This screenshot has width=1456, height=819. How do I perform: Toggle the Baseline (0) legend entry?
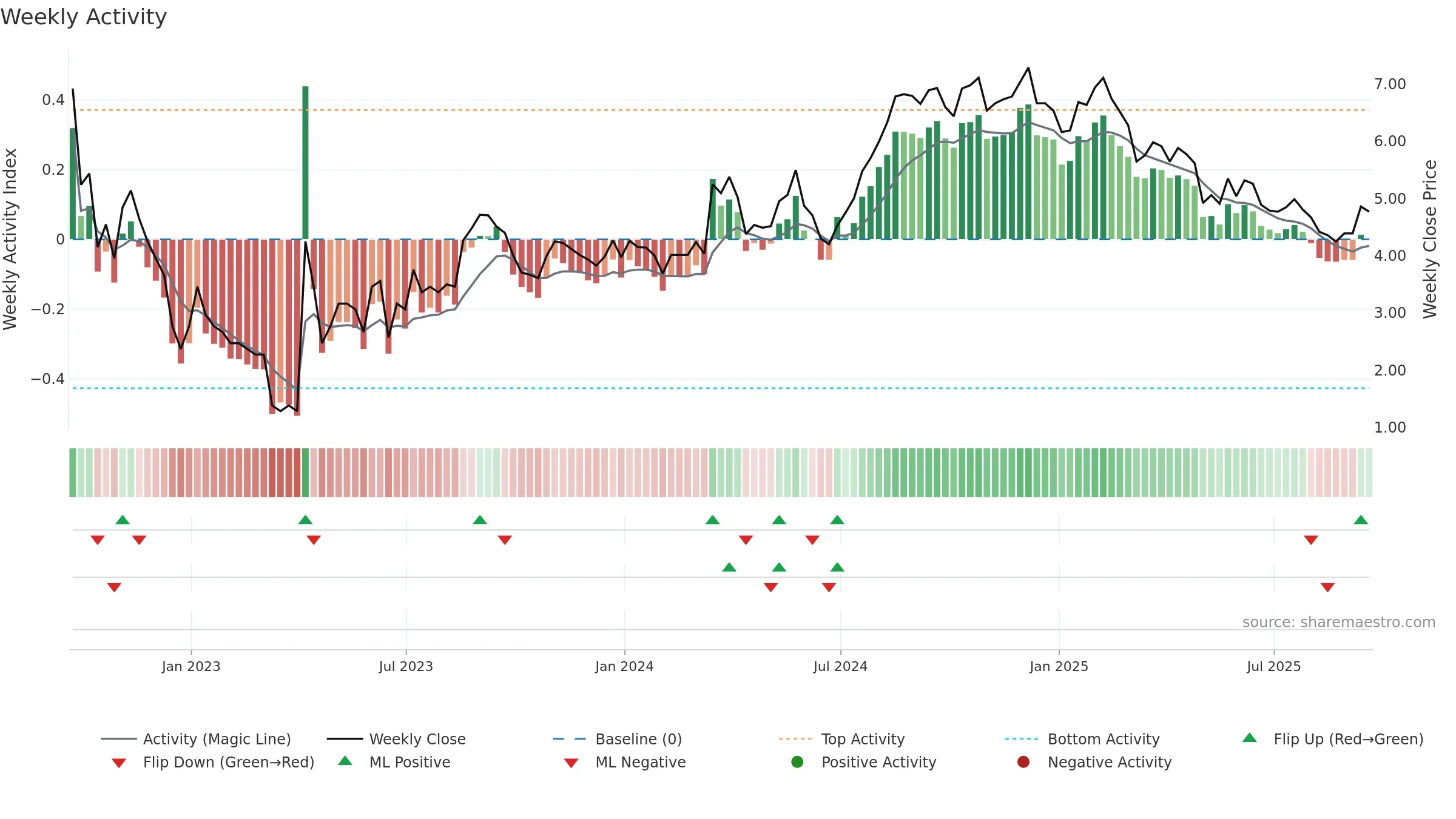pos(618,739)
